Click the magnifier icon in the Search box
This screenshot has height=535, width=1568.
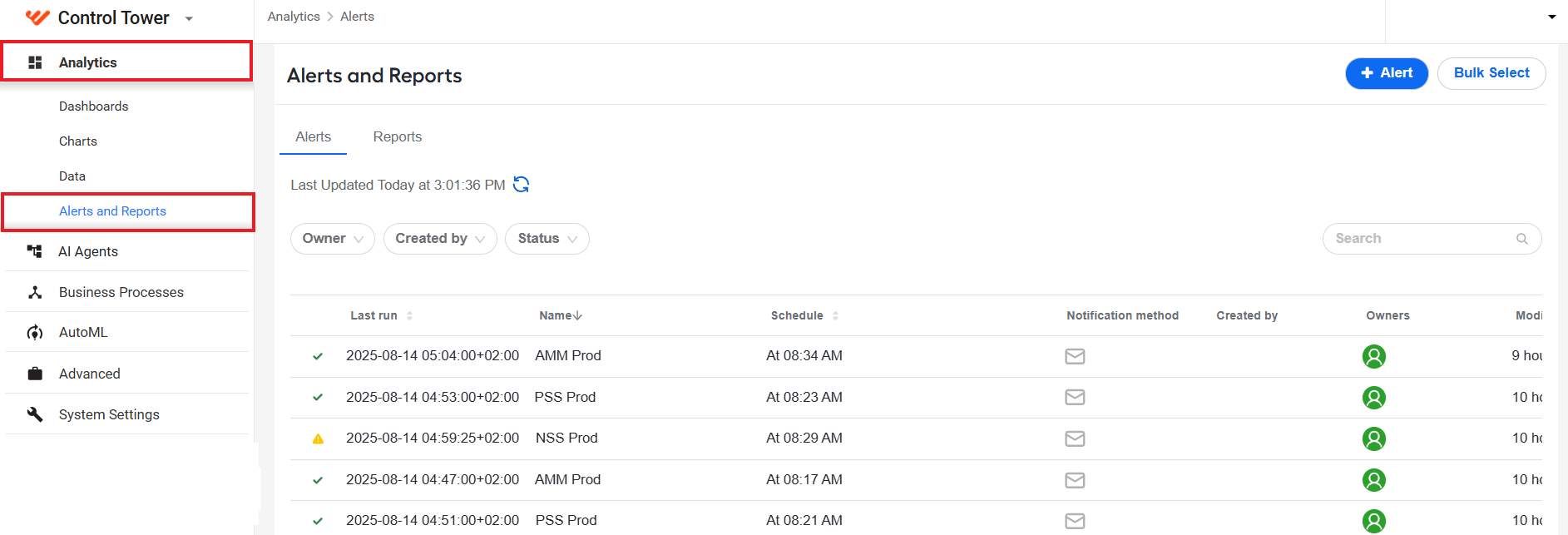click(x=1521, y=239)
